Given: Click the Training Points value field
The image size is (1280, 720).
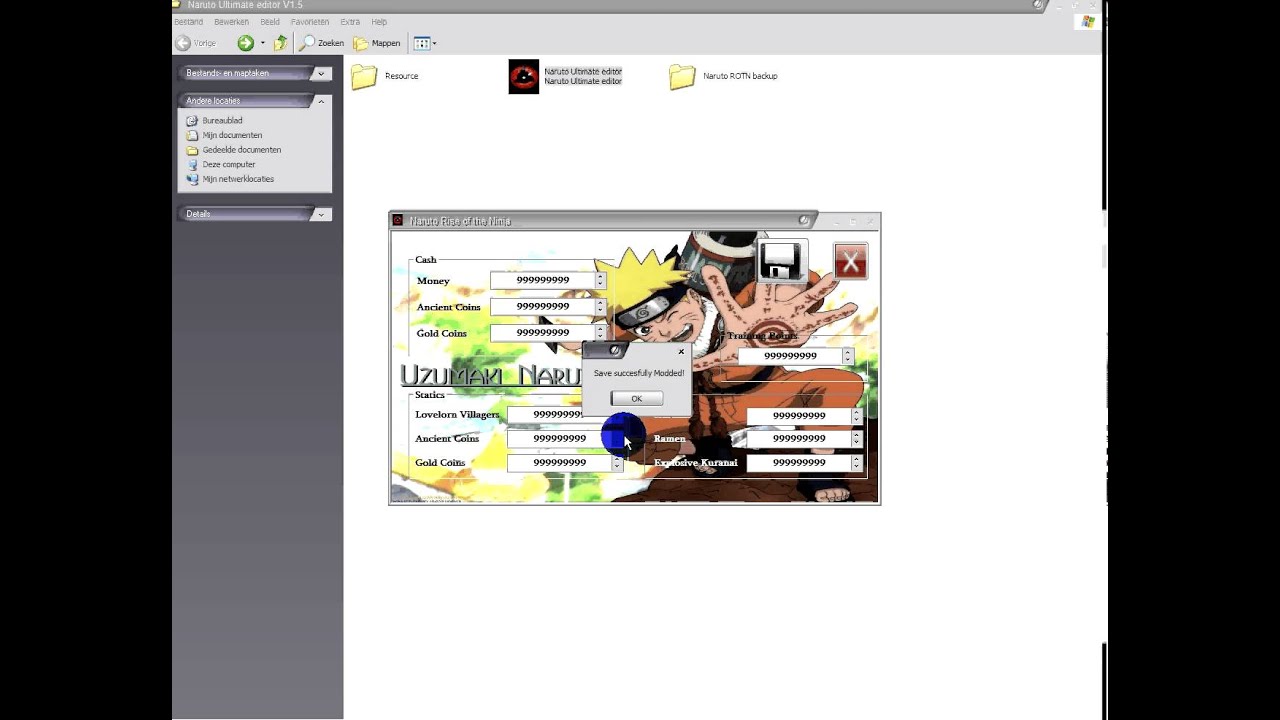Looking at the screenshot, I should 790,355.
